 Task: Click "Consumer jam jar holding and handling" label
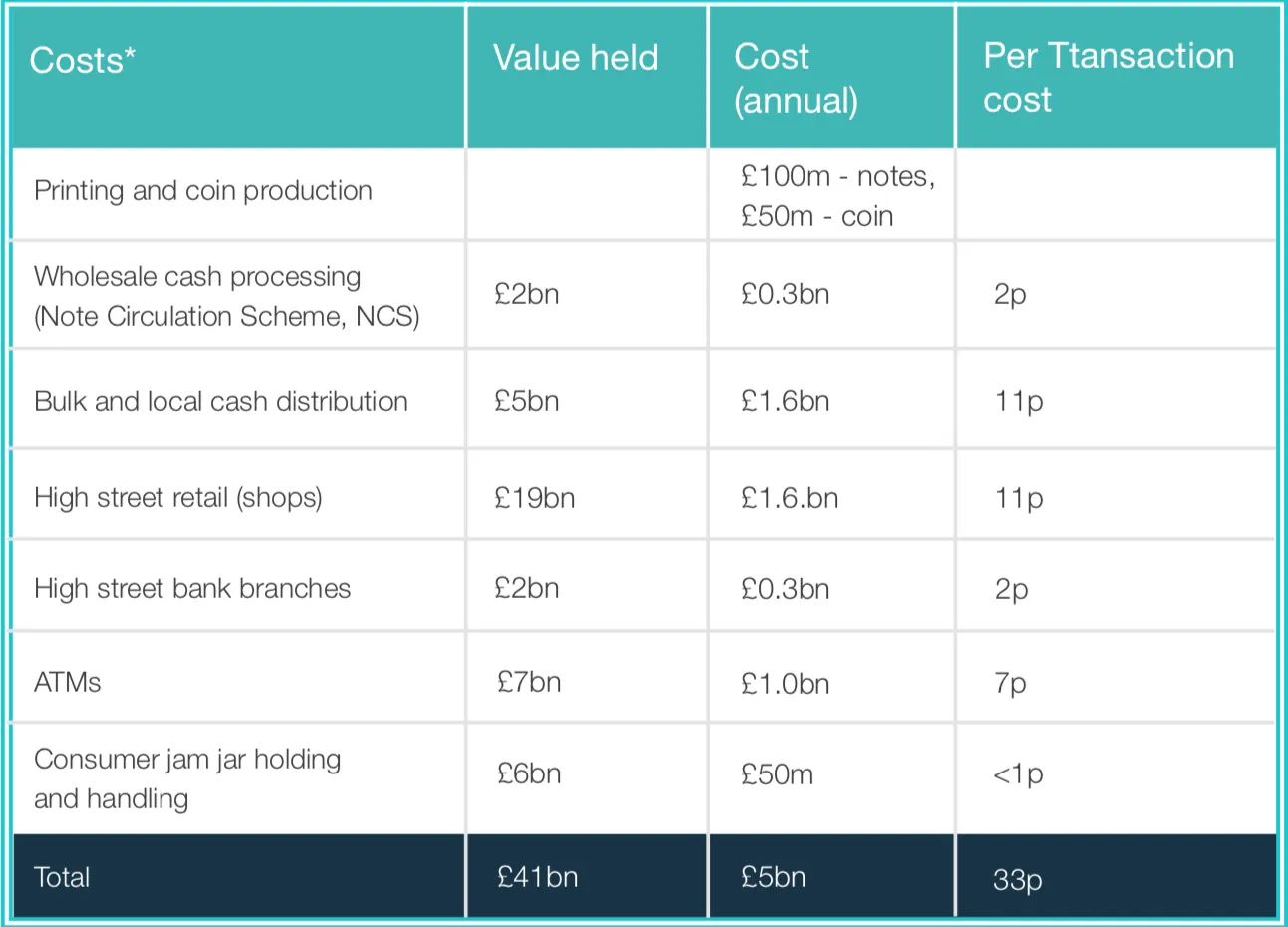(x=187, y=778)
